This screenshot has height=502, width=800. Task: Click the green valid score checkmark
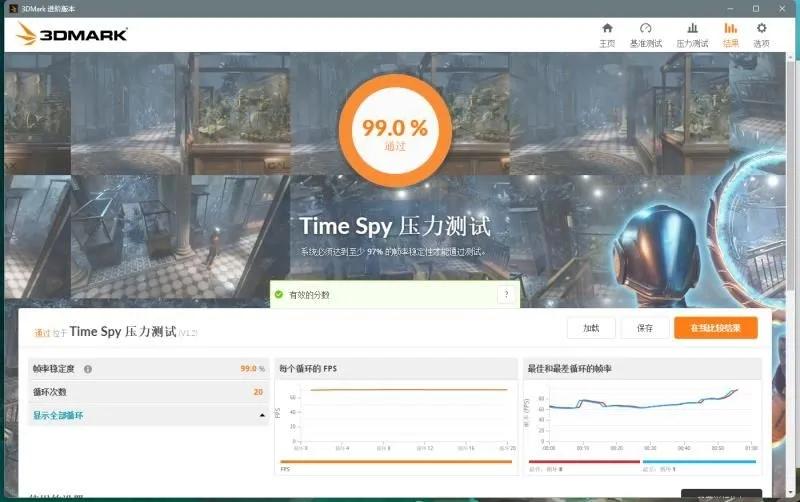(x=279, y=294)
